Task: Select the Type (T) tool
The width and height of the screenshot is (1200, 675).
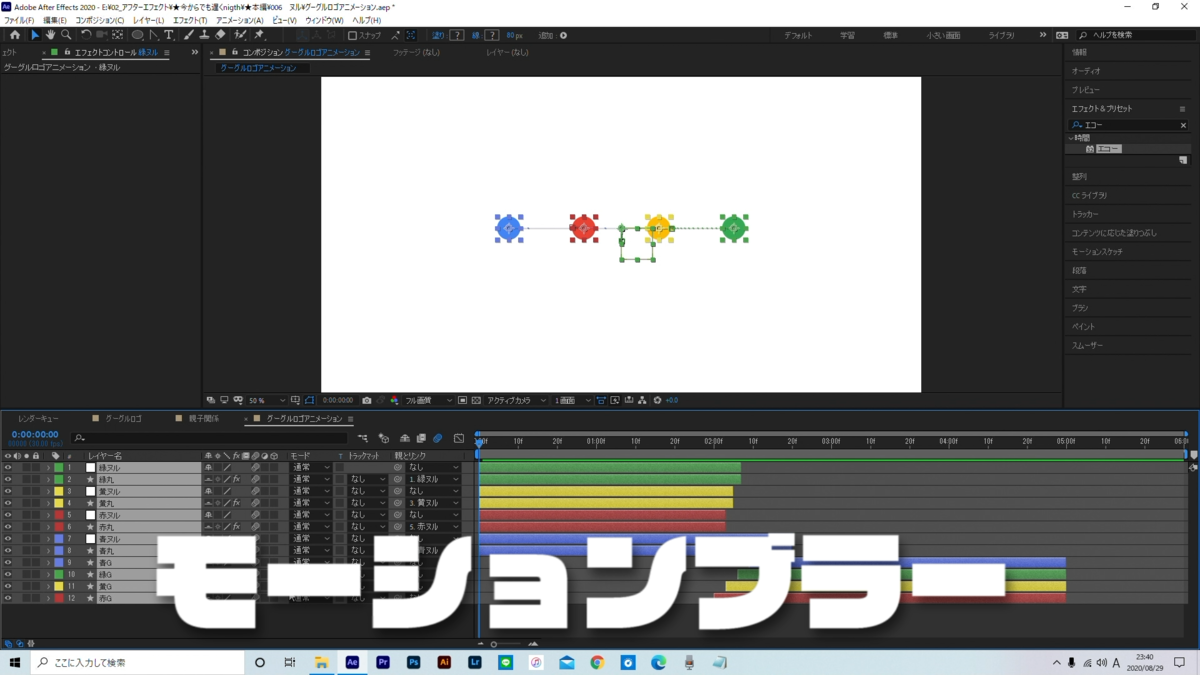Action: click(x=169, y=35)
